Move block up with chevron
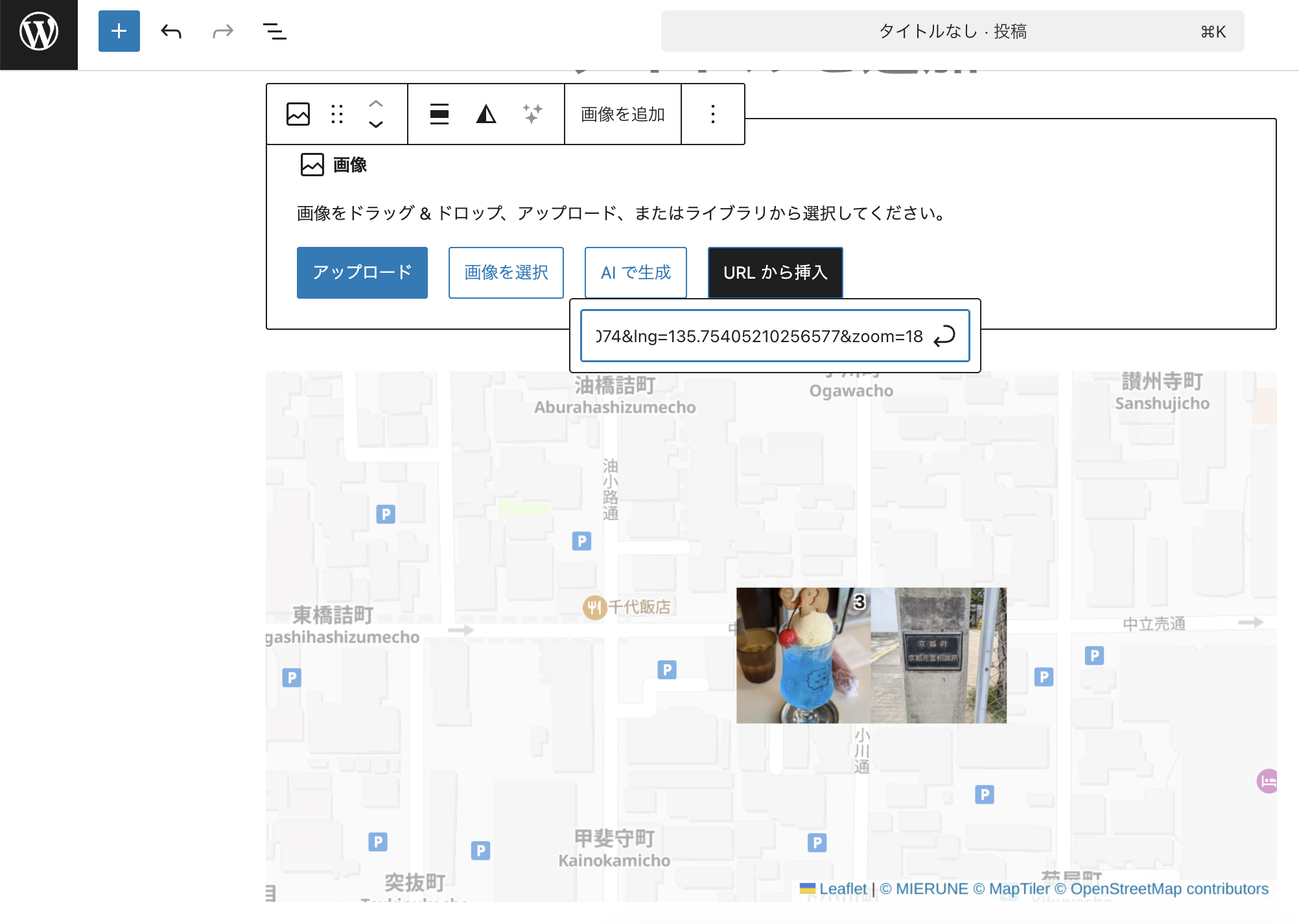Viewport: 1299px width, 924px height. pos(376,104)
